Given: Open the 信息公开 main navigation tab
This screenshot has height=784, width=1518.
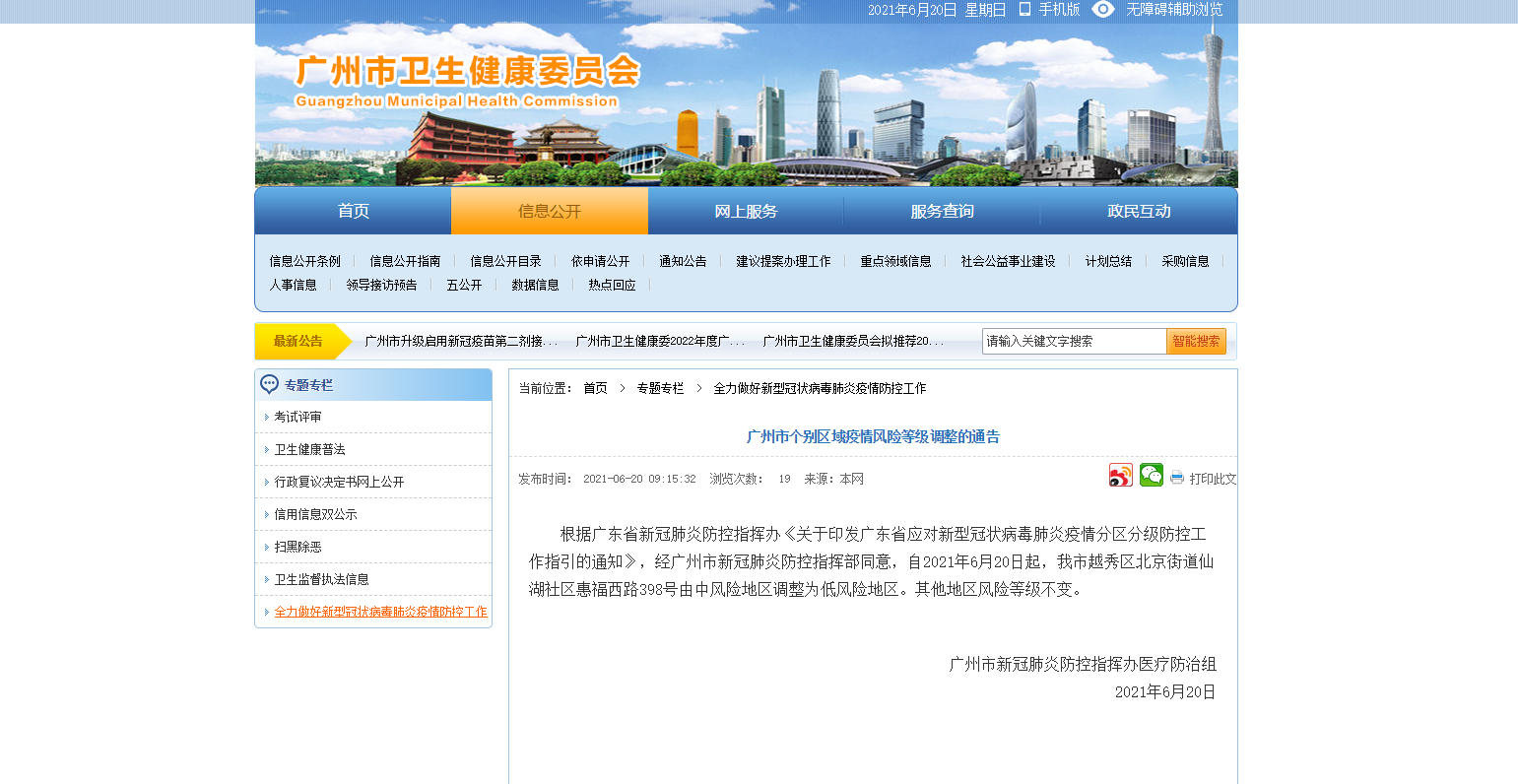Looking at the screenshot, I should coord(550,211).
